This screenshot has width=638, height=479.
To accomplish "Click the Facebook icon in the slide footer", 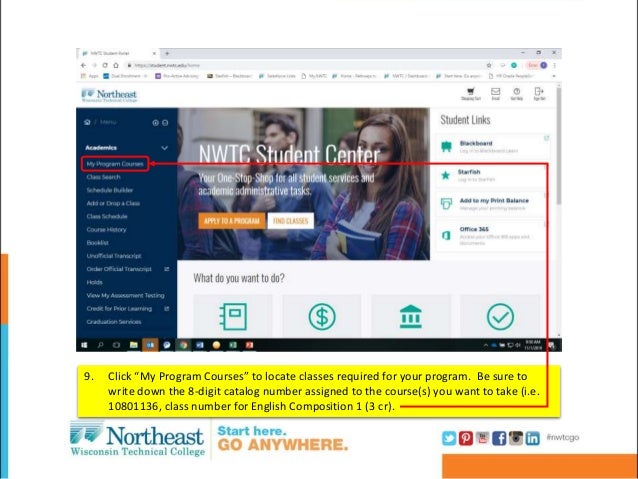I will pyautogui.click(x=499, y=438).
